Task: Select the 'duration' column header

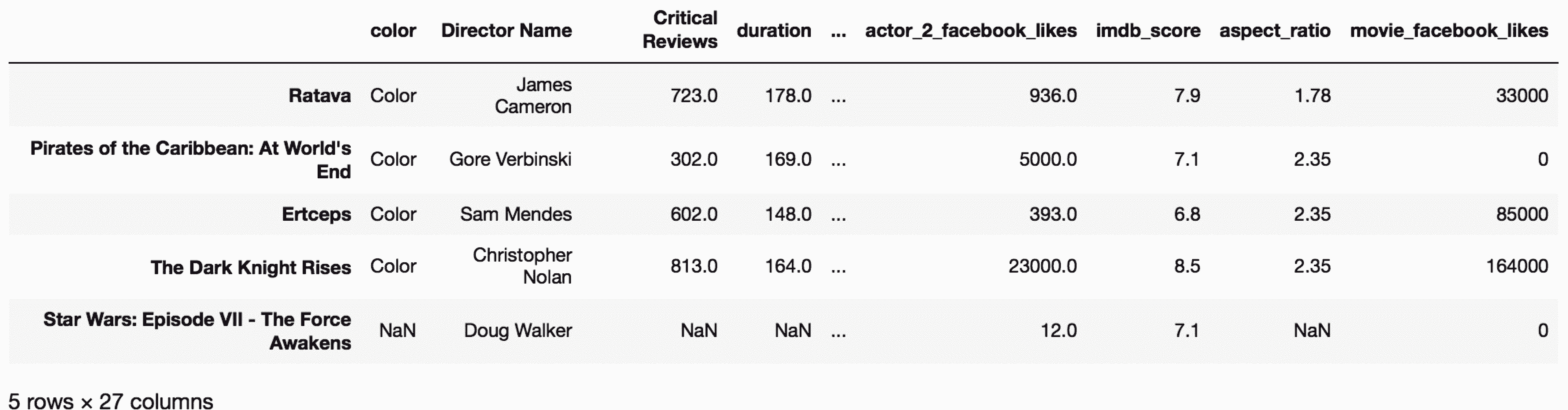Action: coord(773,30)
